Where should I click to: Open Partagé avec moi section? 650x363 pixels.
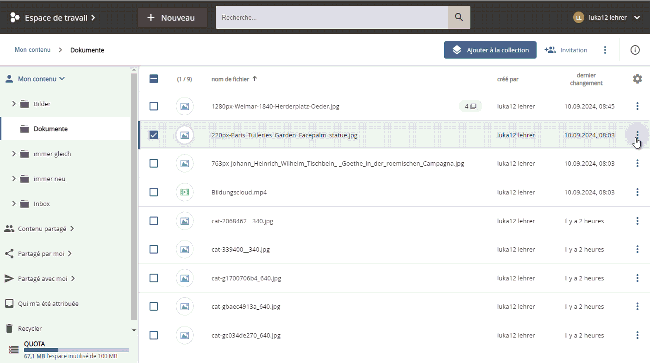click(x=42, y=278)
